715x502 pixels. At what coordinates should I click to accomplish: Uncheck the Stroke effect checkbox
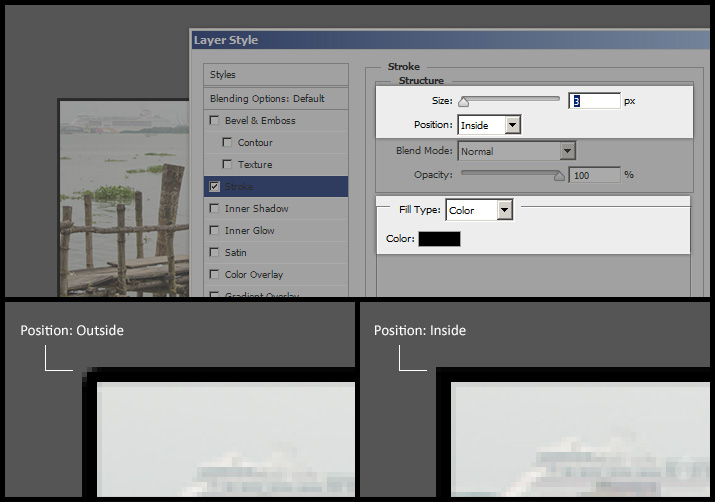tap(214, 187)
